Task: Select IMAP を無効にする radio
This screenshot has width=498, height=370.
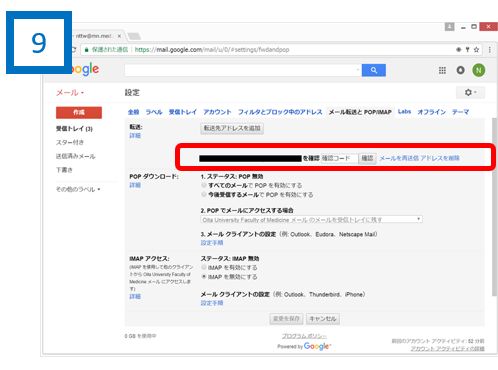Action: (x=204, y=277)
